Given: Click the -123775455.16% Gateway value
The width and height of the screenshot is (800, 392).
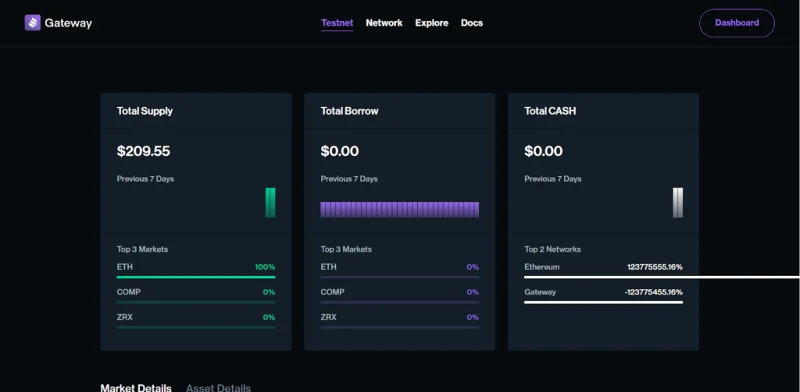Looking at the screenshot, I should 654,292.
